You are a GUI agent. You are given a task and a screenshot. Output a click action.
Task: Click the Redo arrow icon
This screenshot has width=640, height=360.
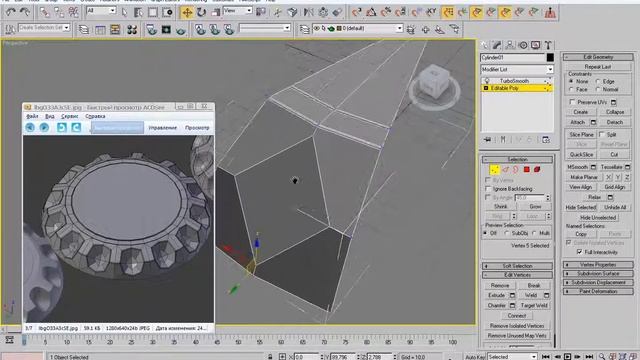pyautogui.click(x=25, y=12)
